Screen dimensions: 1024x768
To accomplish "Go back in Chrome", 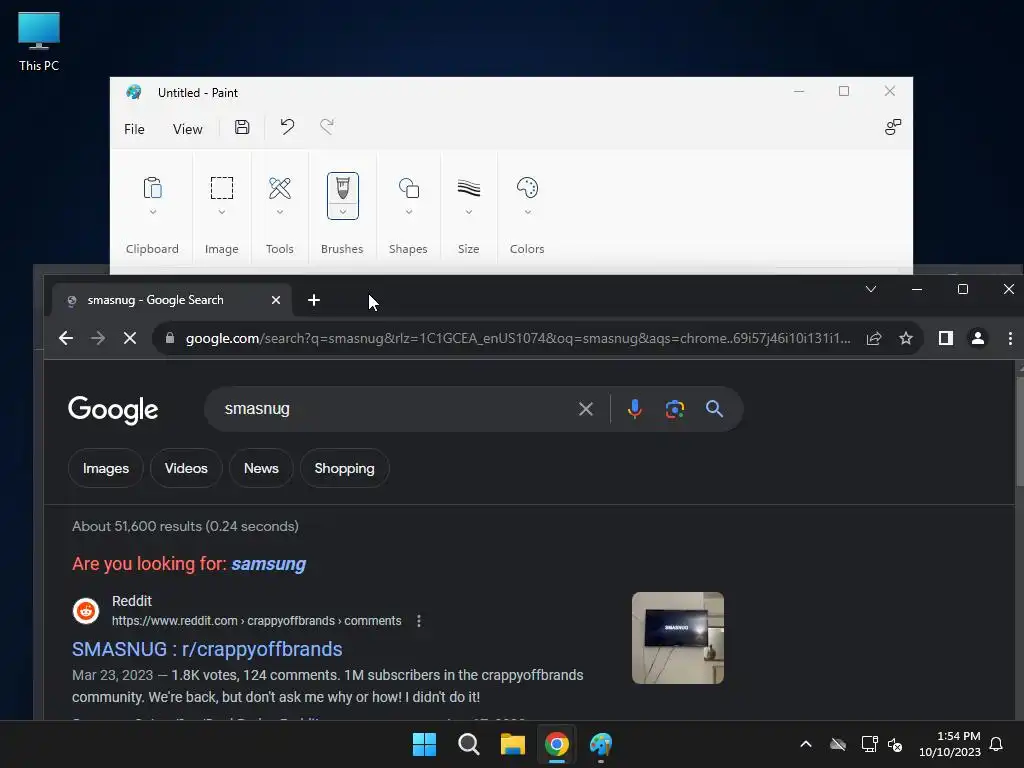I will (x=65, y=338).
